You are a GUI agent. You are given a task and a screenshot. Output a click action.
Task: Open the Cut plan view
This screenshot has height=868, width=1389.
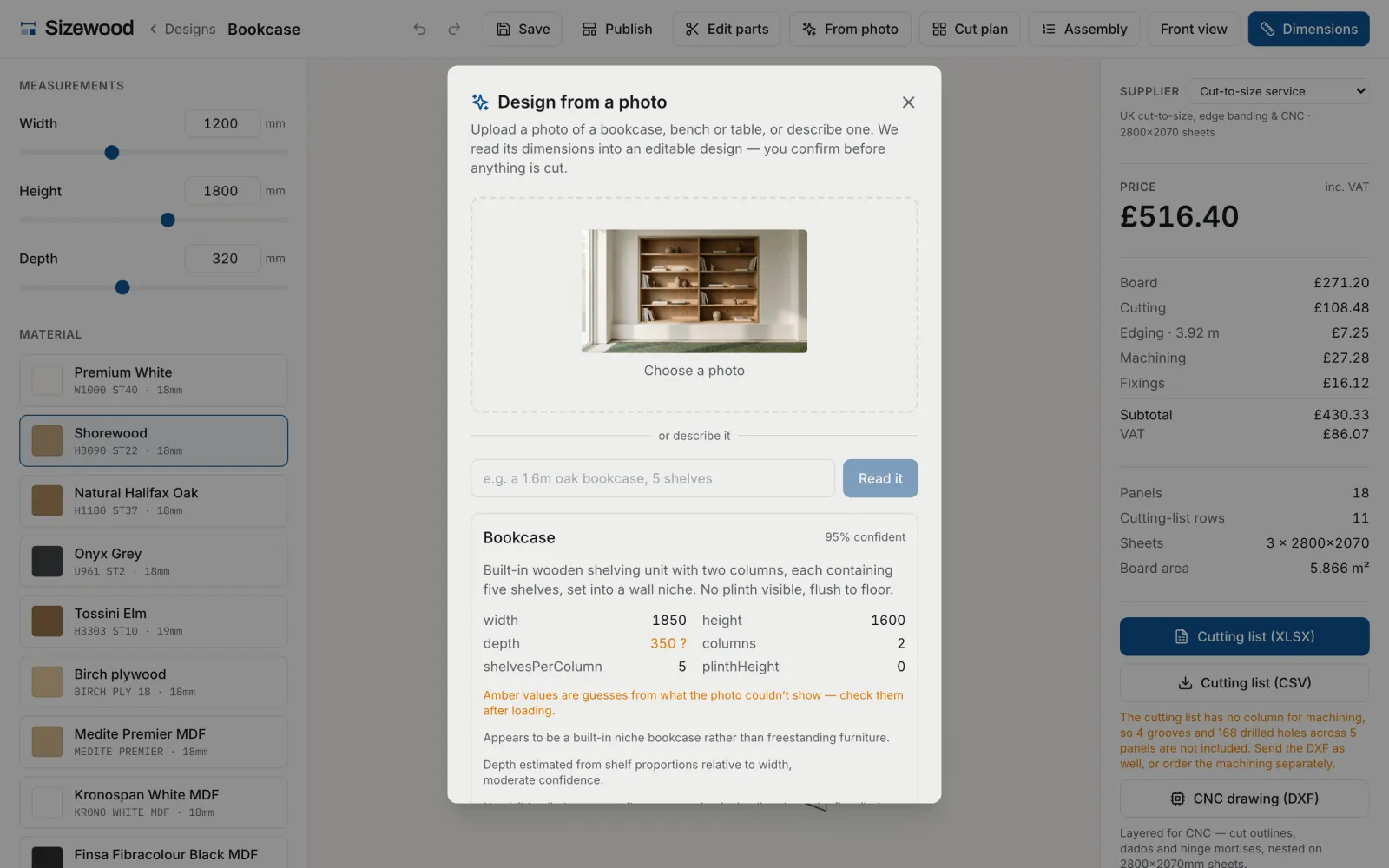tap(970, 29)
